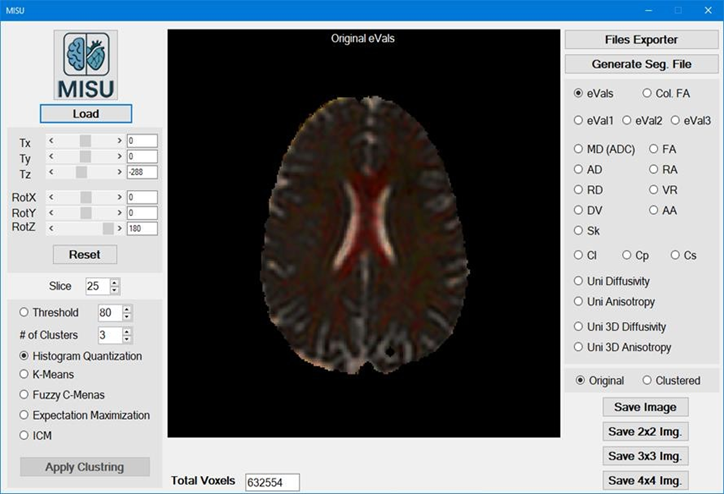
Task: Click Generate Seg. File button
Action: (641, 64)
